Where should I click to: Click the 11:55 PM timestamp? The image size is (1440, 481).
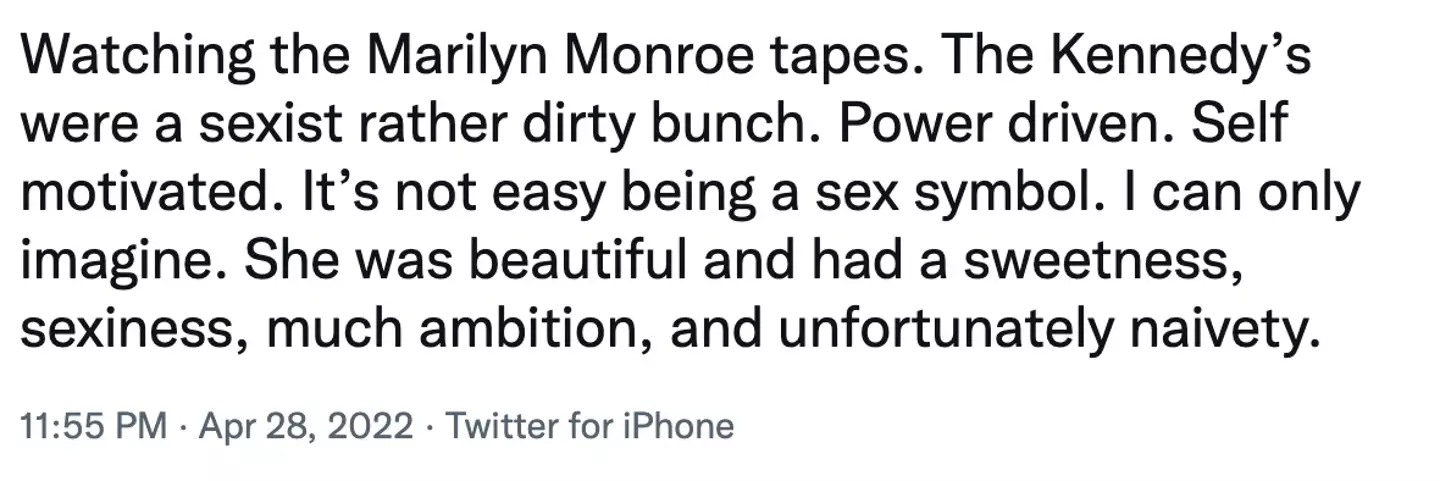pos(93,427)
